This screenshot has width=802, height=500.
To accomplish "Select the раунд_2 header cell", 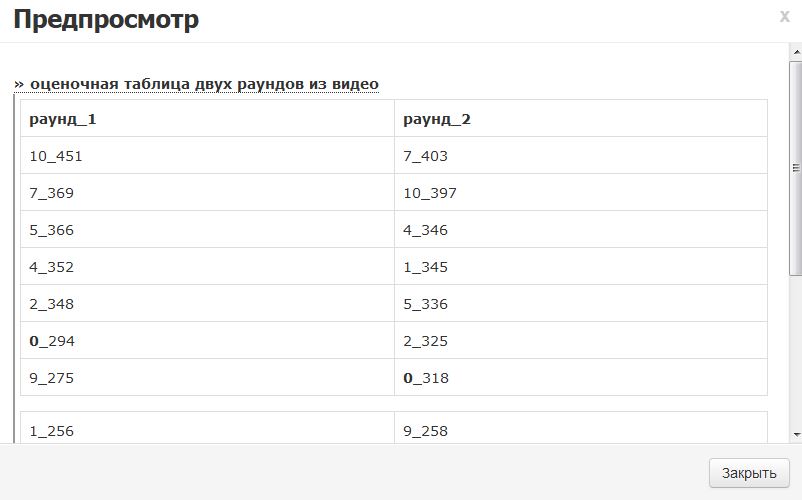I will [580, 119].
